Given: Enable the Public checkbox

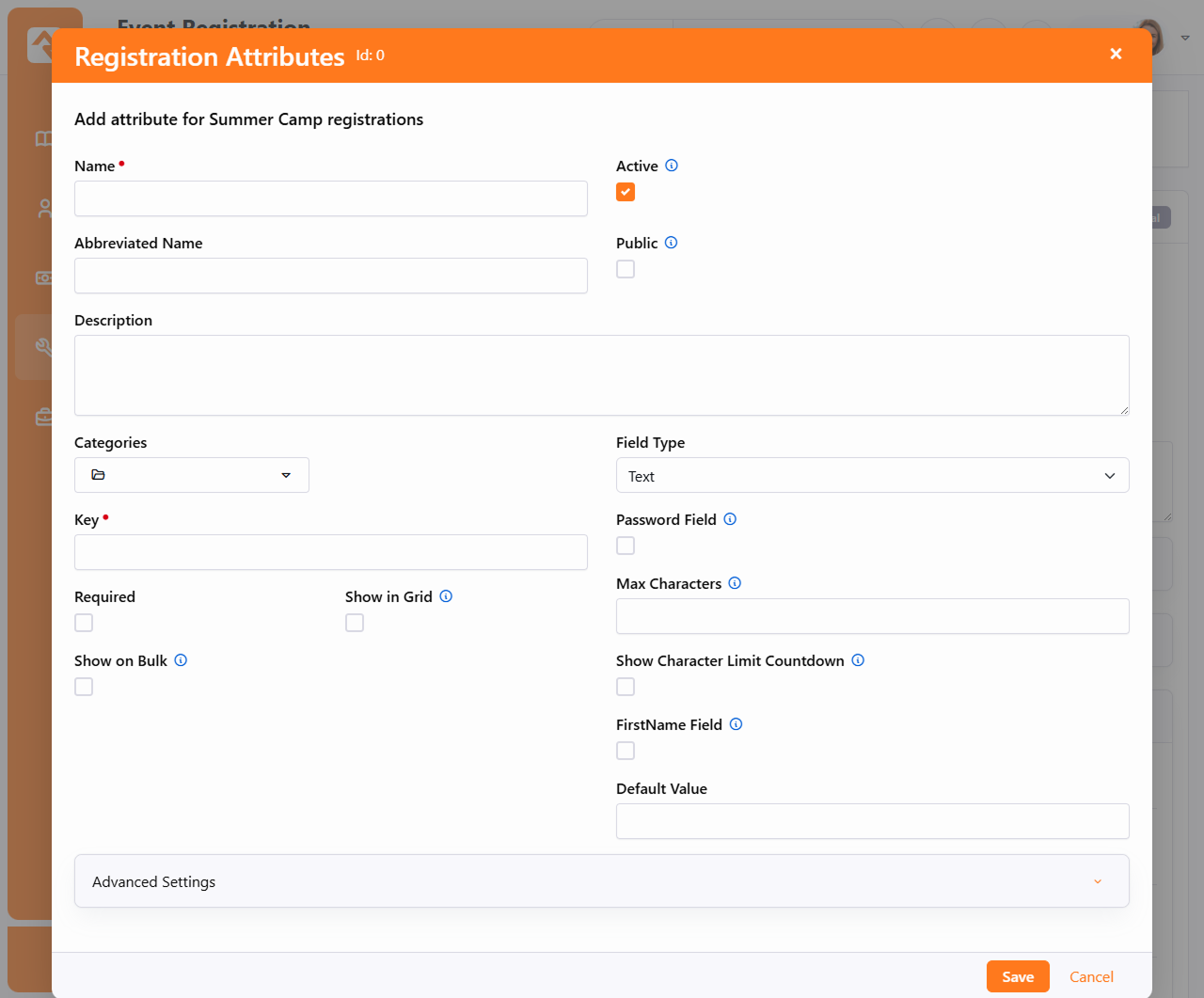Looking at the screenshot, I should (x=626, y=269).
